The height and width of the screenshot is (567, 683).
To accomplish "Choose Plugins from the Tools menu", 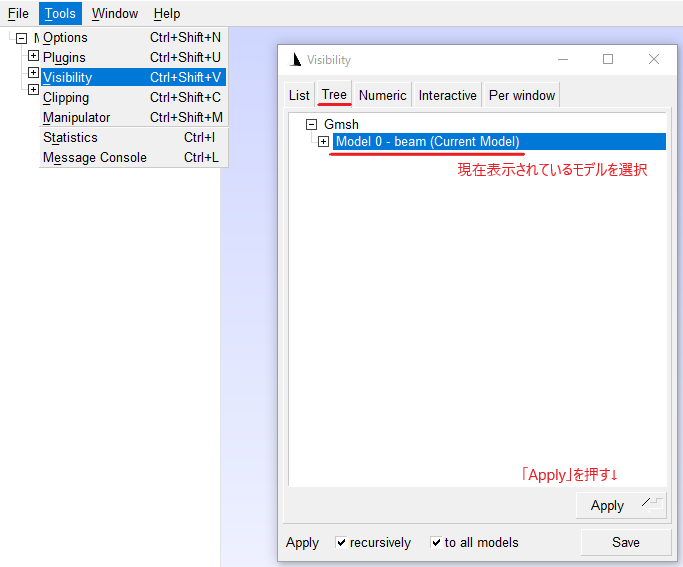I will tap(133, 57).
